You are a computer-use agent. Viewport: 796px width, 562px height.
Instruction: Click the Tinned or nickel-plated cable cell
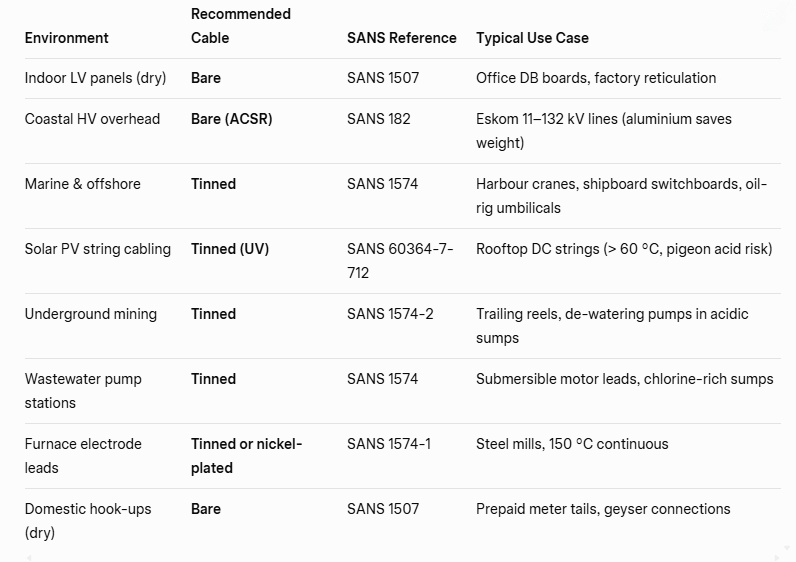tap(246, 456)
